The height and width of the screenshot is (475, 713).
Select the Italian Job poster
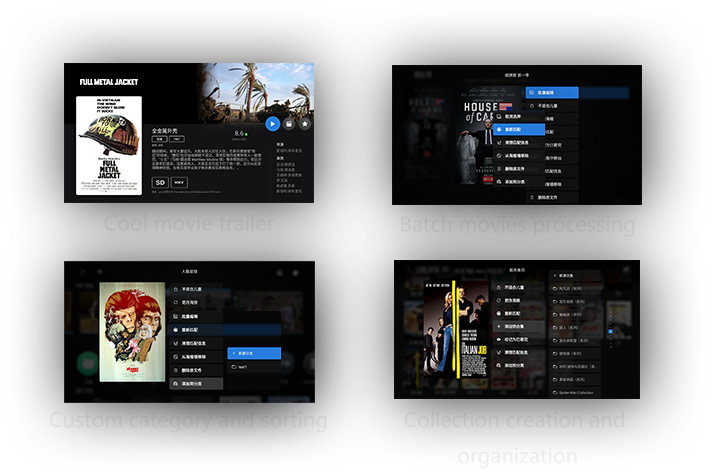[457, 330]
